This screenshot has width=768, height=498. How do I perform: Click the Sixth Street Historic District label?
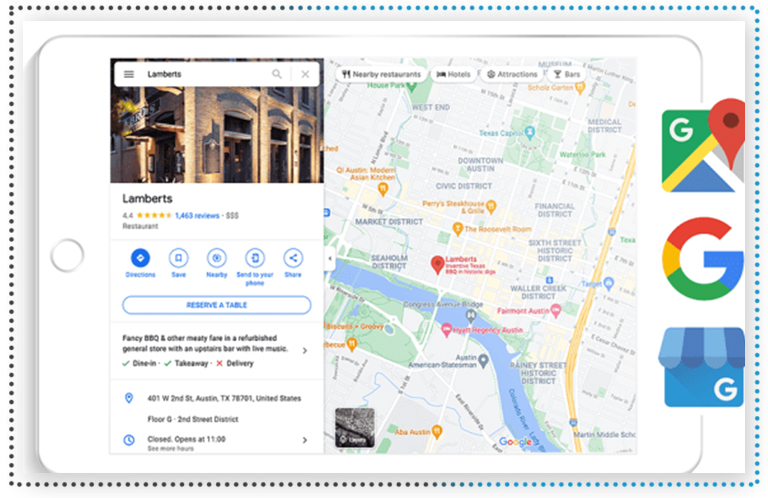(554, 251)
